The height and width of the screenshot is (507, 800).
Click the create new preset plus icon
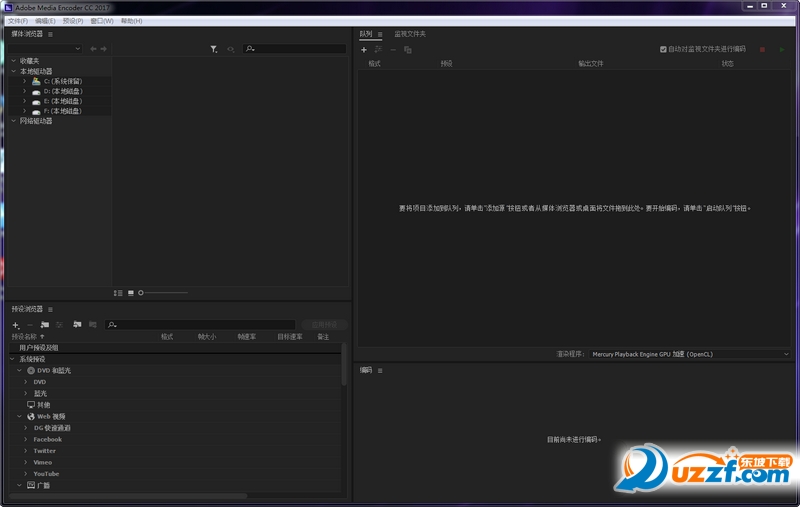(16, 325)
